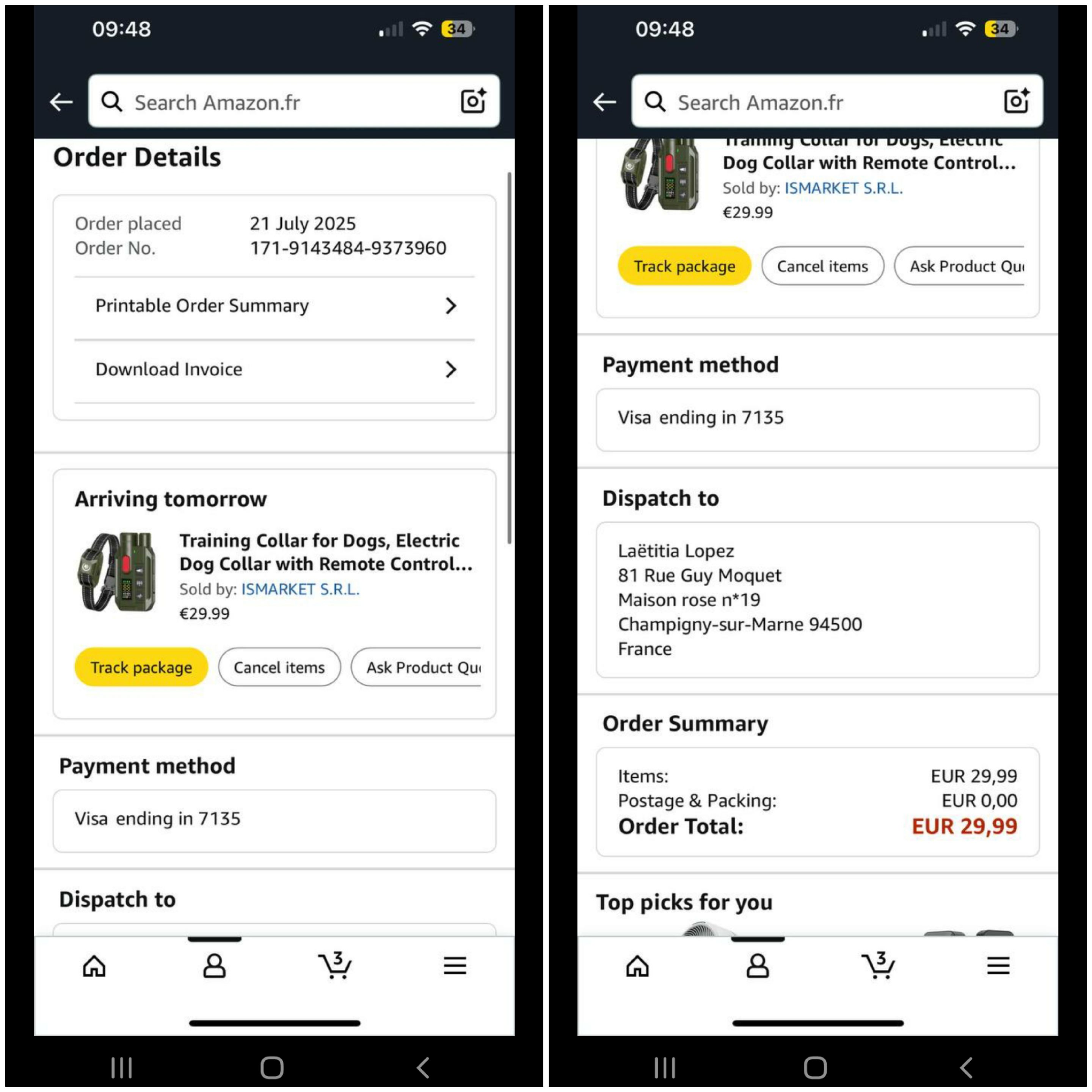Image resolution: width=1092 pixels, height=1092 pixels.
Task: Tap Android home button on right screen
Action: pyautogui.click(x=815, y=1068)
